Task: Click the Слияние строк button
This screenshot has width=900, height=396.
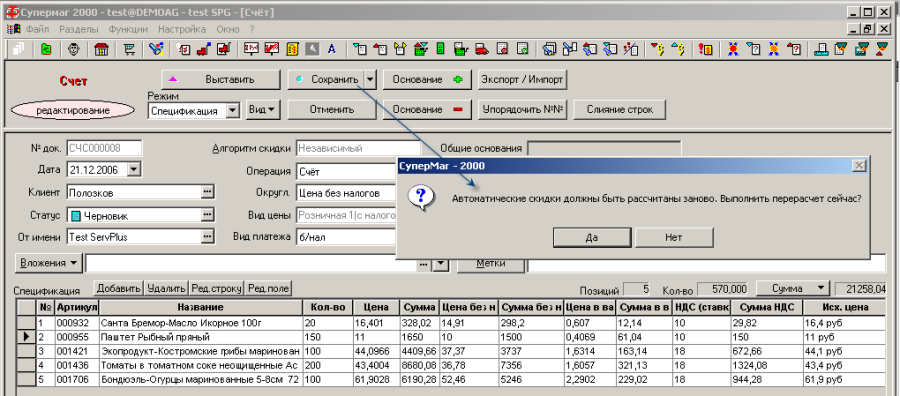Action: (x=619, y=109)
